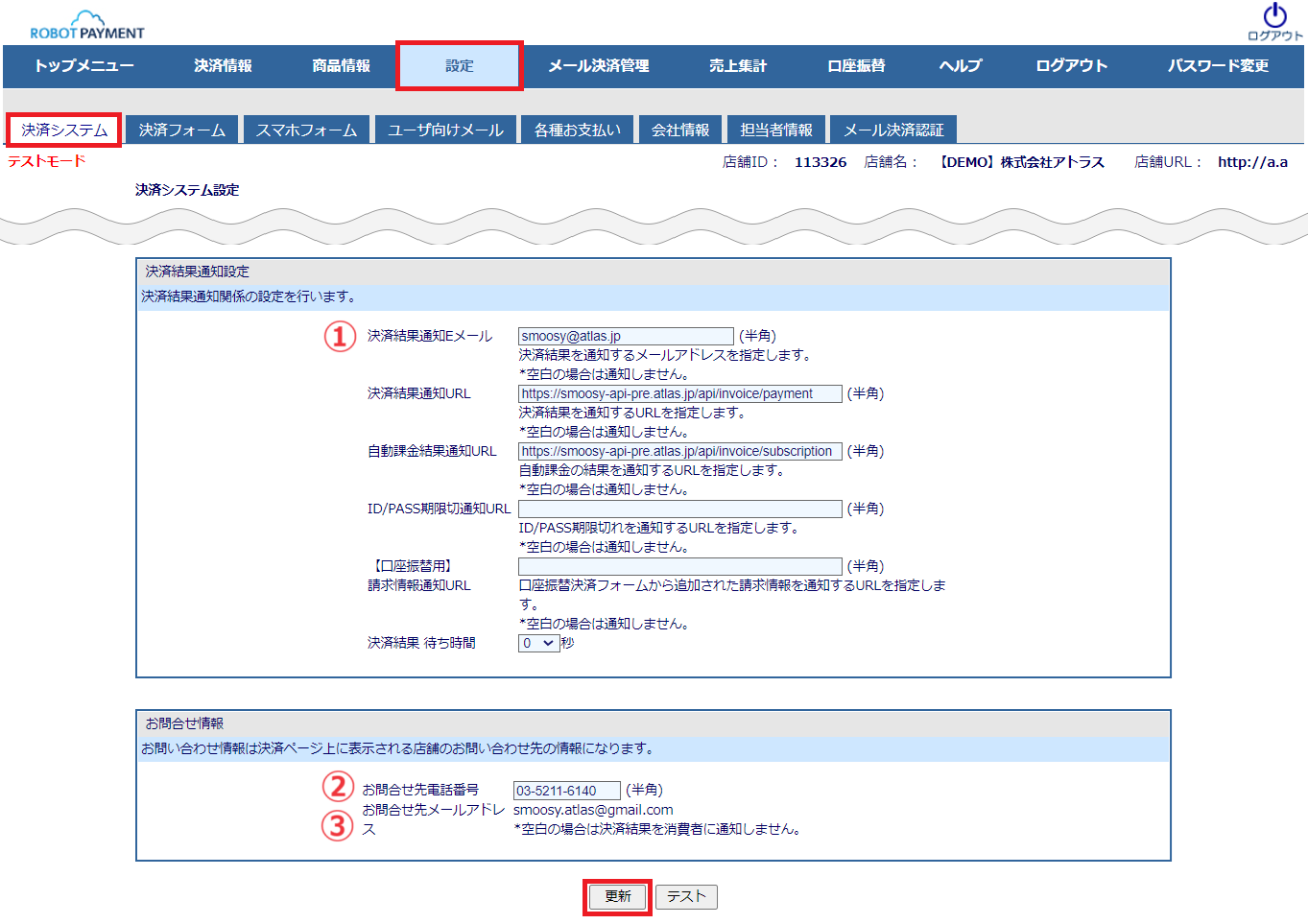Open the 決済結果 待ち時間 seconds dropdown
Image resolution: width=1308 pixels, height=924 pixels.
click(x=538, y=643)
